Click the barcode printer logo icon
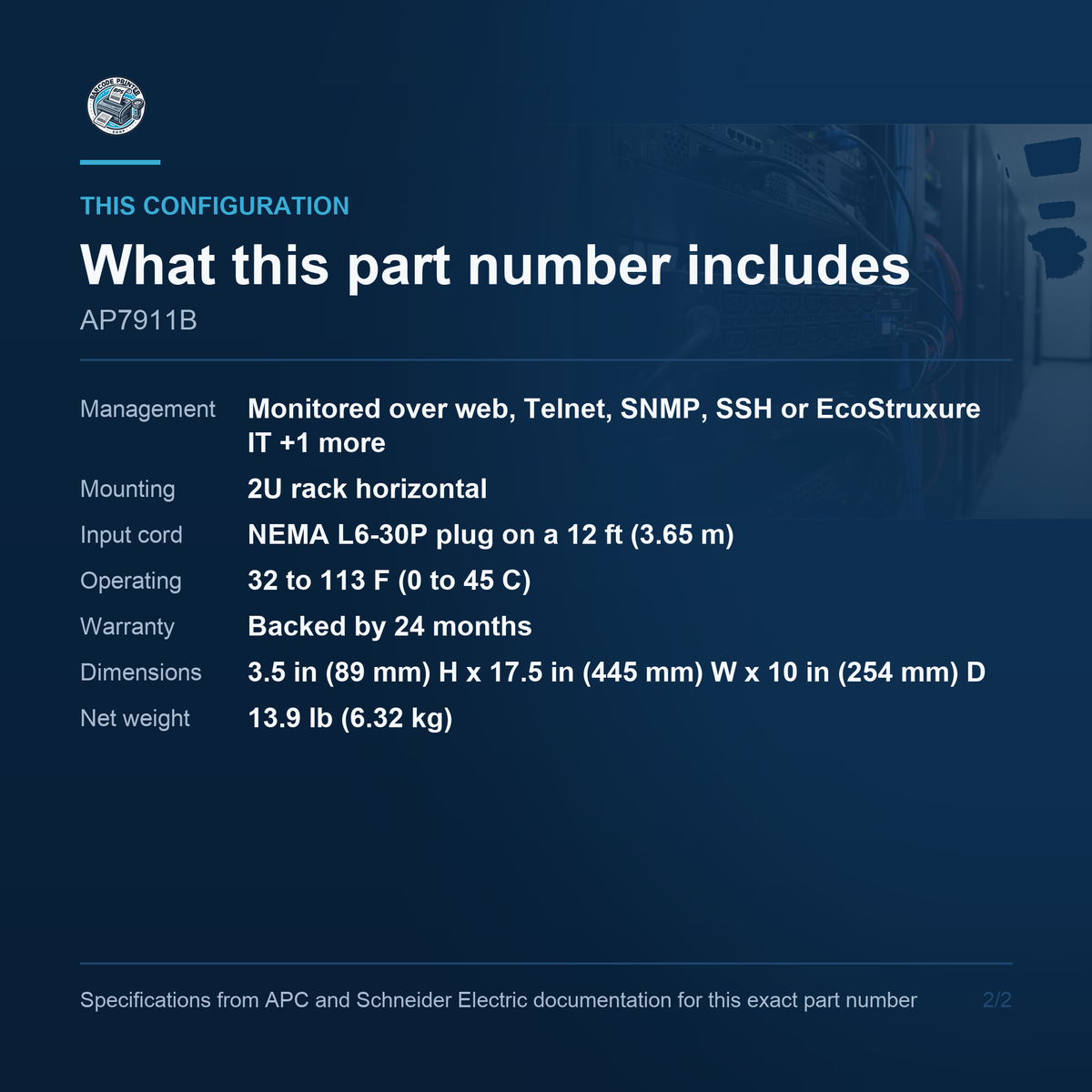This screenshot has width=1092, height=1092. coord(116,107)
